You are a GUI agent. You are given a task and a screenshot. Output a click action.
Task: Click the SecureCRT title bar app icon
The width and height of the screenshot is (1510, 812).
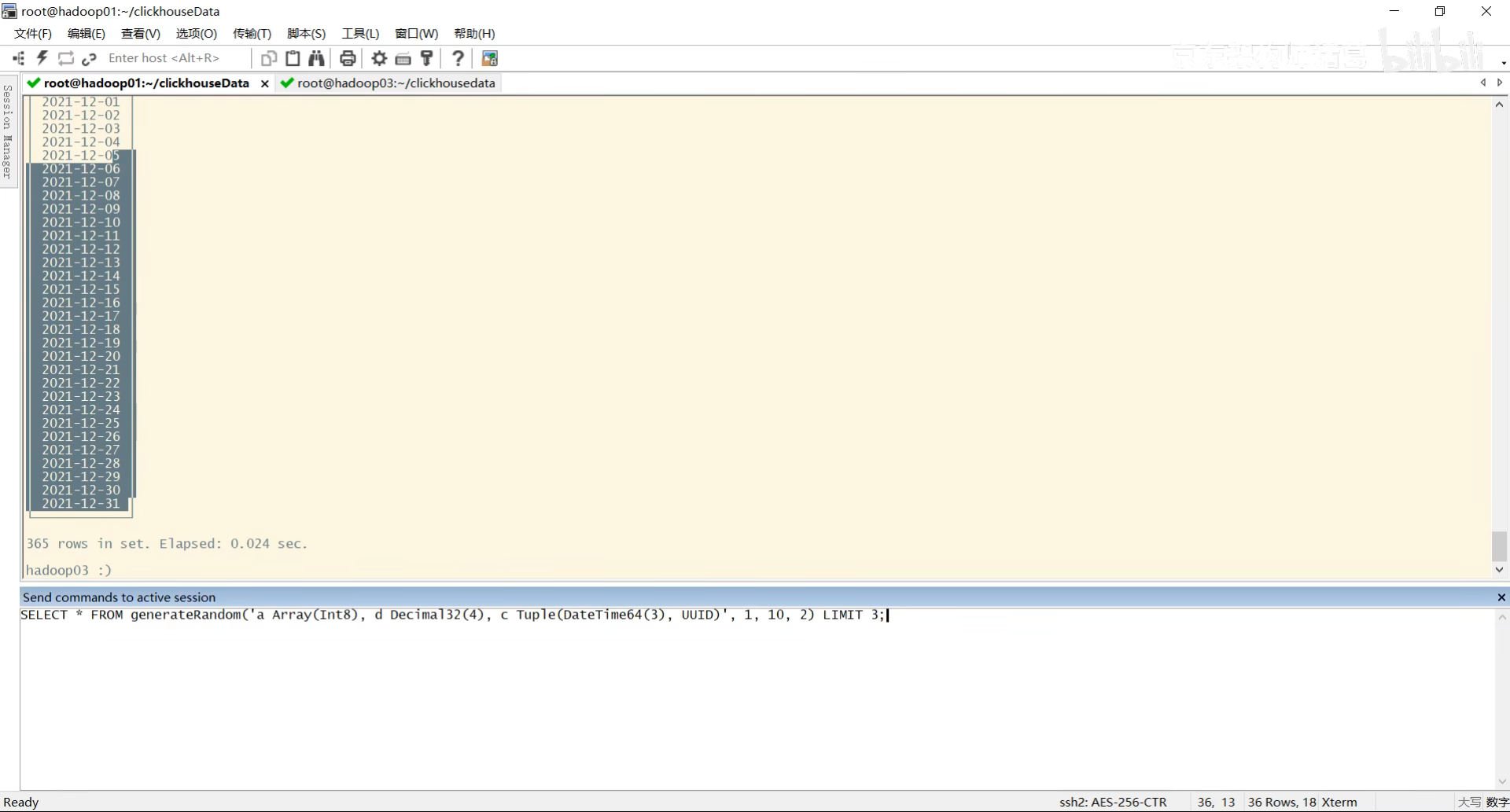point(9,11)
